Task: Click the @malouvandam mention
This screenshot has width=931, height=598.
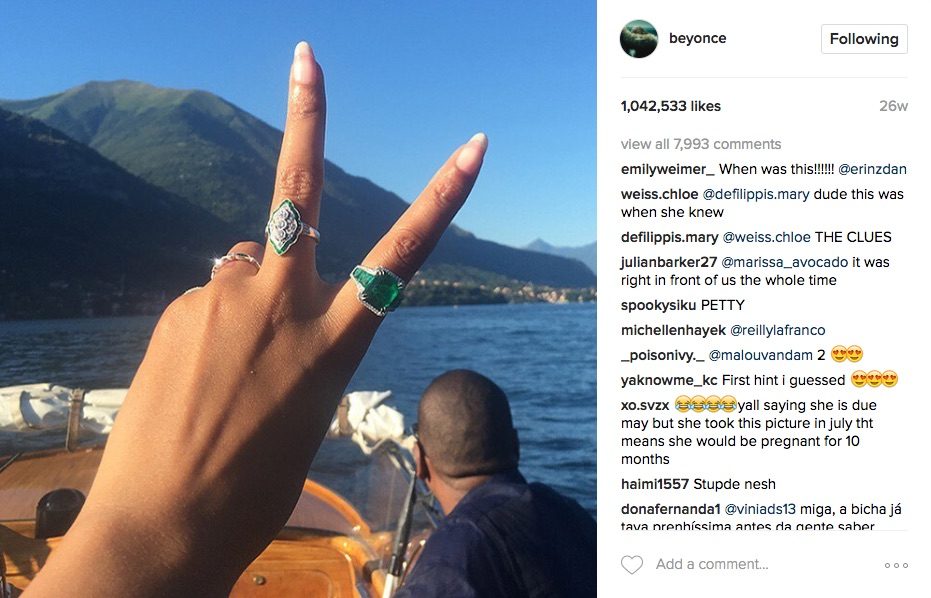Action: tap(761, 355)
